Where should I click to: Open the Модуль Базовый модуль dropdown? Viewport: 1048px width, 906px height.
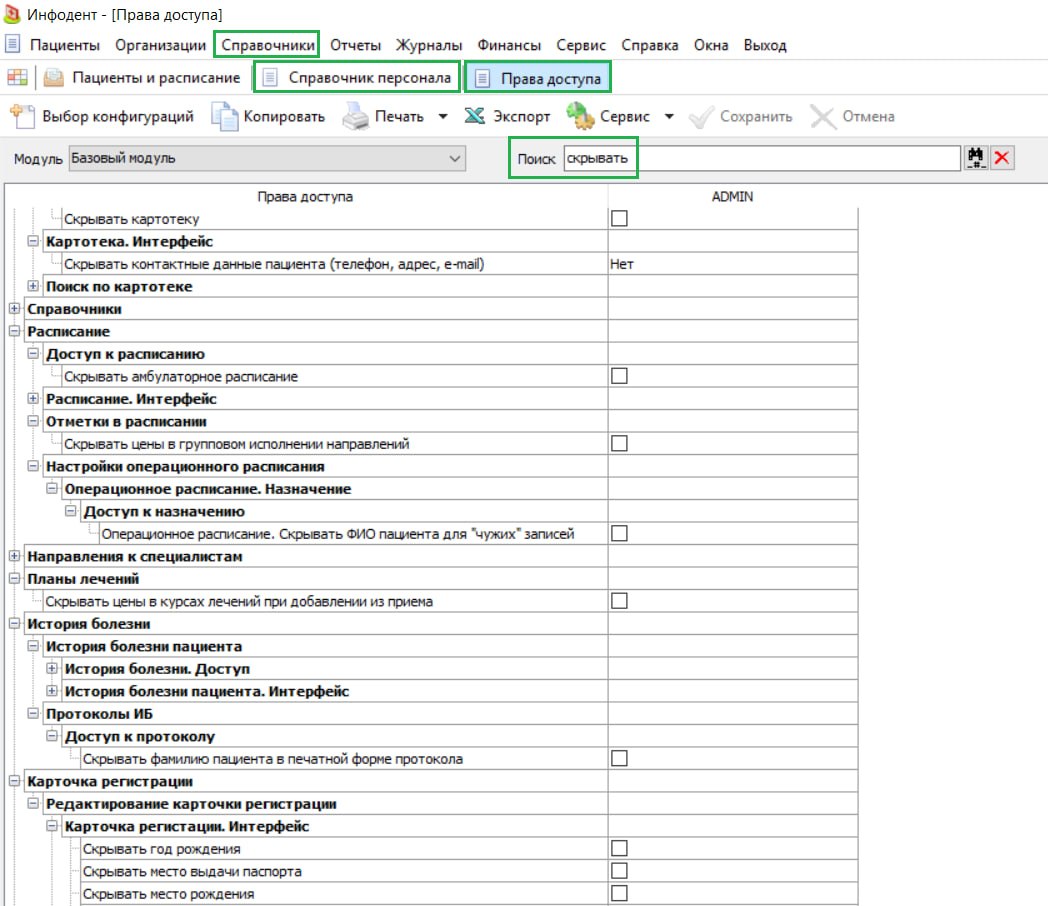(267, 158)
